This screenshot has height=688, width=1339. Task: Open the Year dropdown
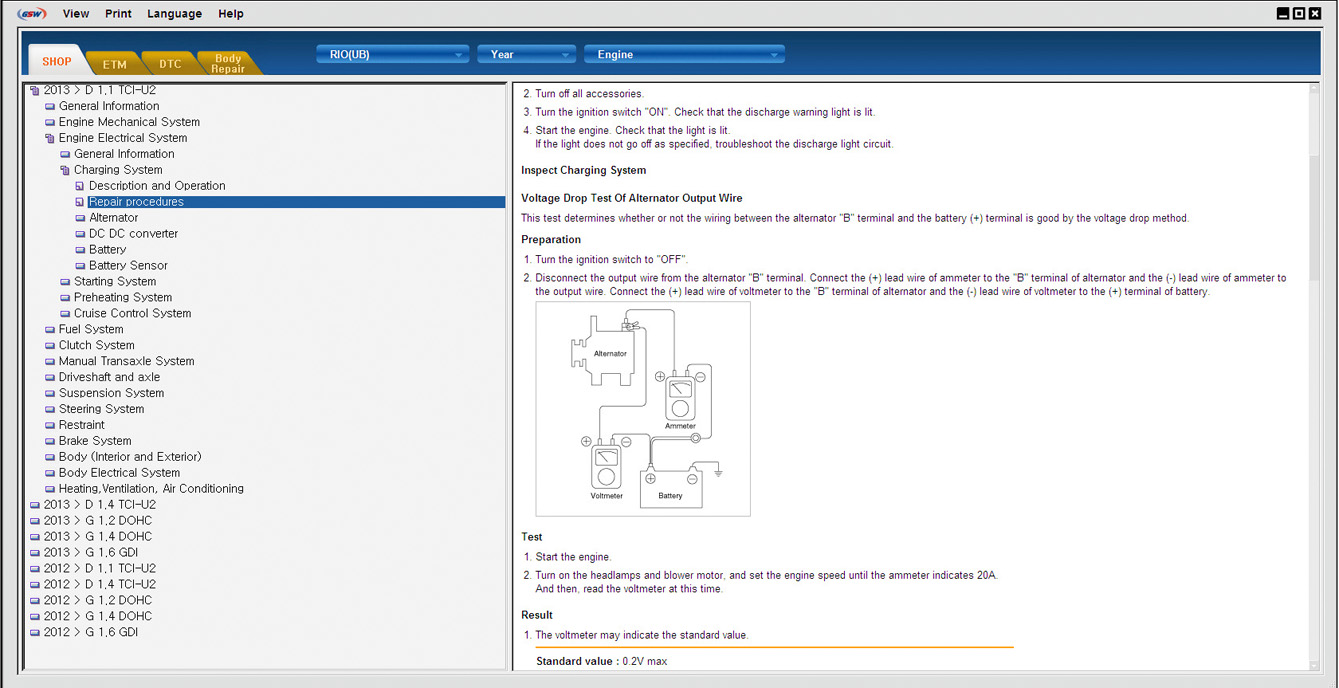click(x=526, y=55)
